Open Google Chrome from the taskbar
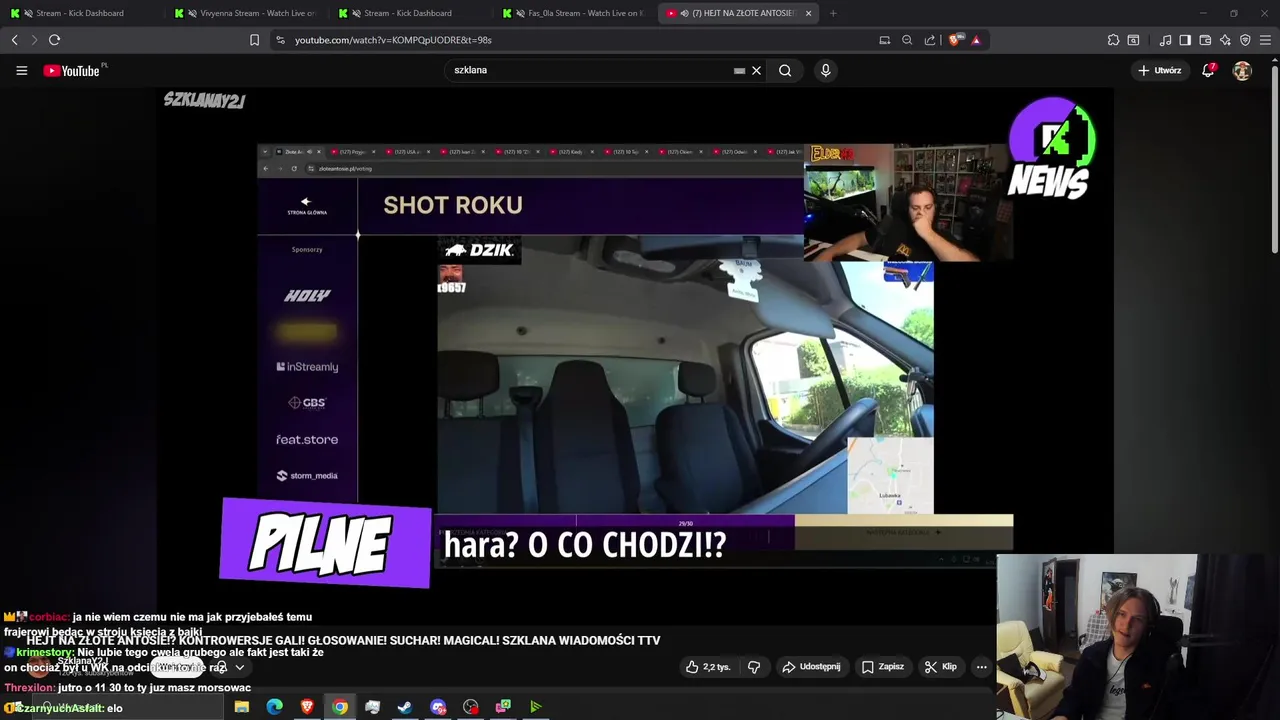The height and width of the screenshot is (720, 1280). pos(340,707)
